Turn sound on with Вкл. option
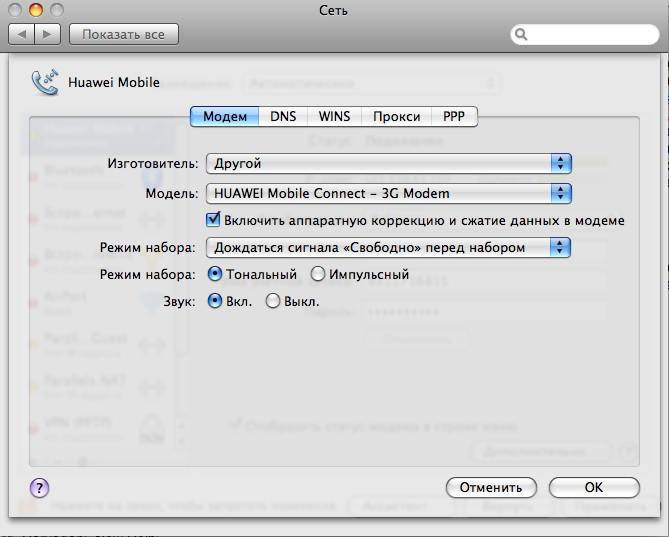Screen dimensions: 669x537 (x=214, y=300)
